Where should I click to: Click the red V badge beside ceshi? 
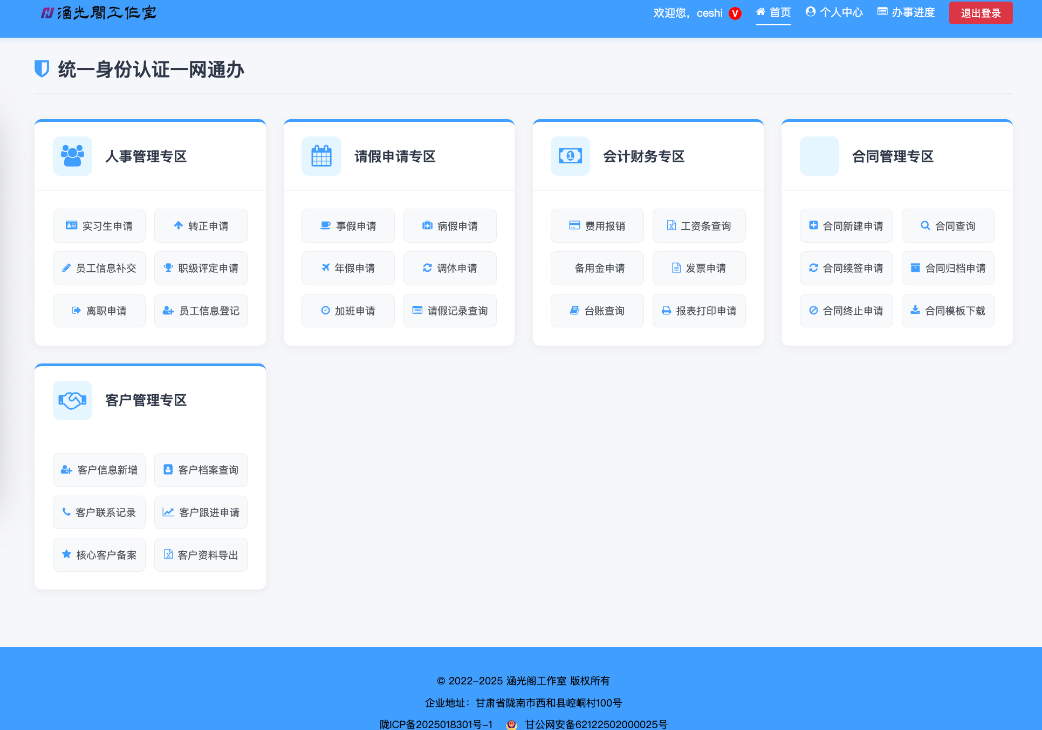click(735, 13)
